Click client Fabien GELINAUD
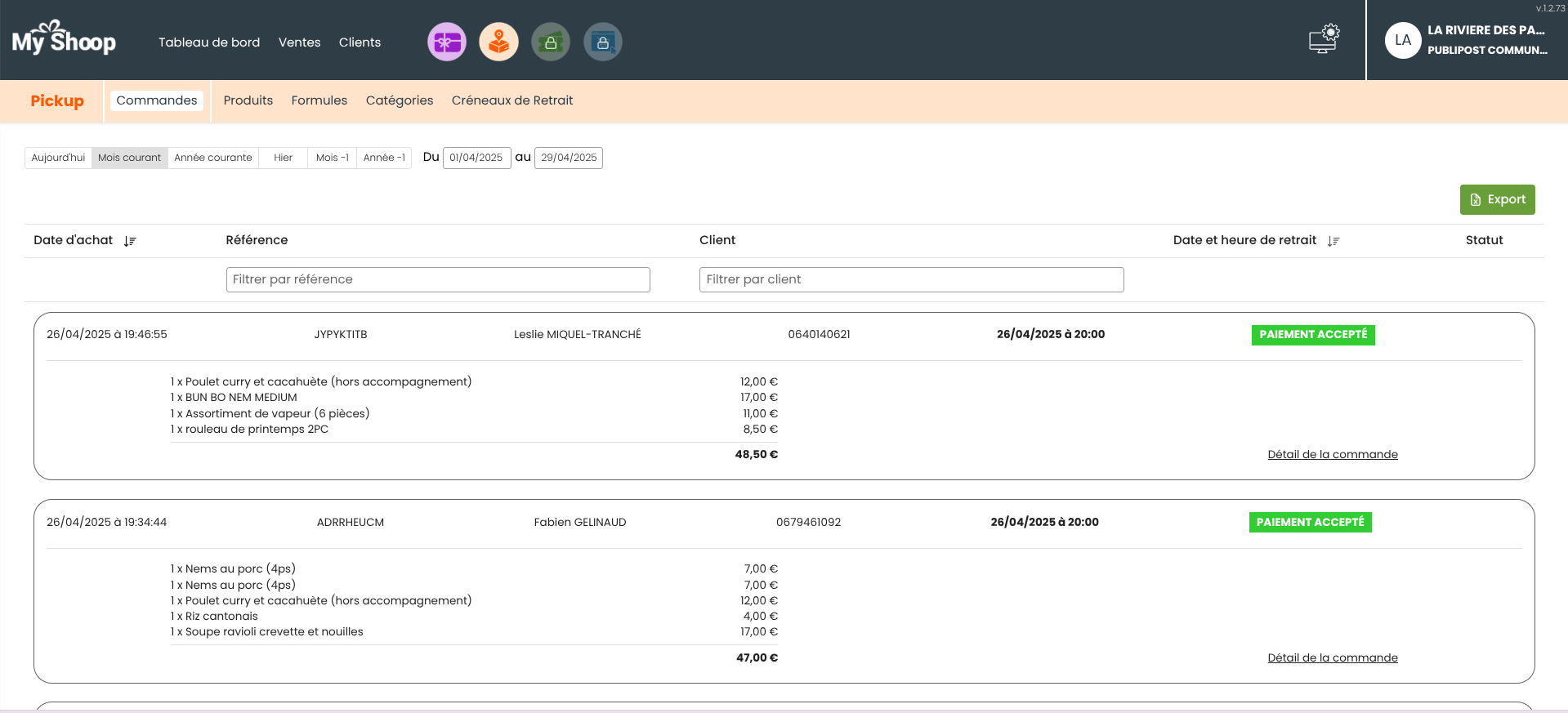 pyautogui.click(x=580, y=522)
